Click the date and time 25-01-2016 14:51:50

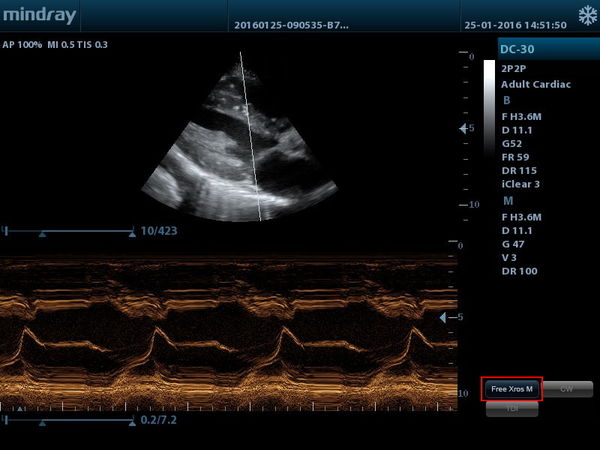click(515, 25)
